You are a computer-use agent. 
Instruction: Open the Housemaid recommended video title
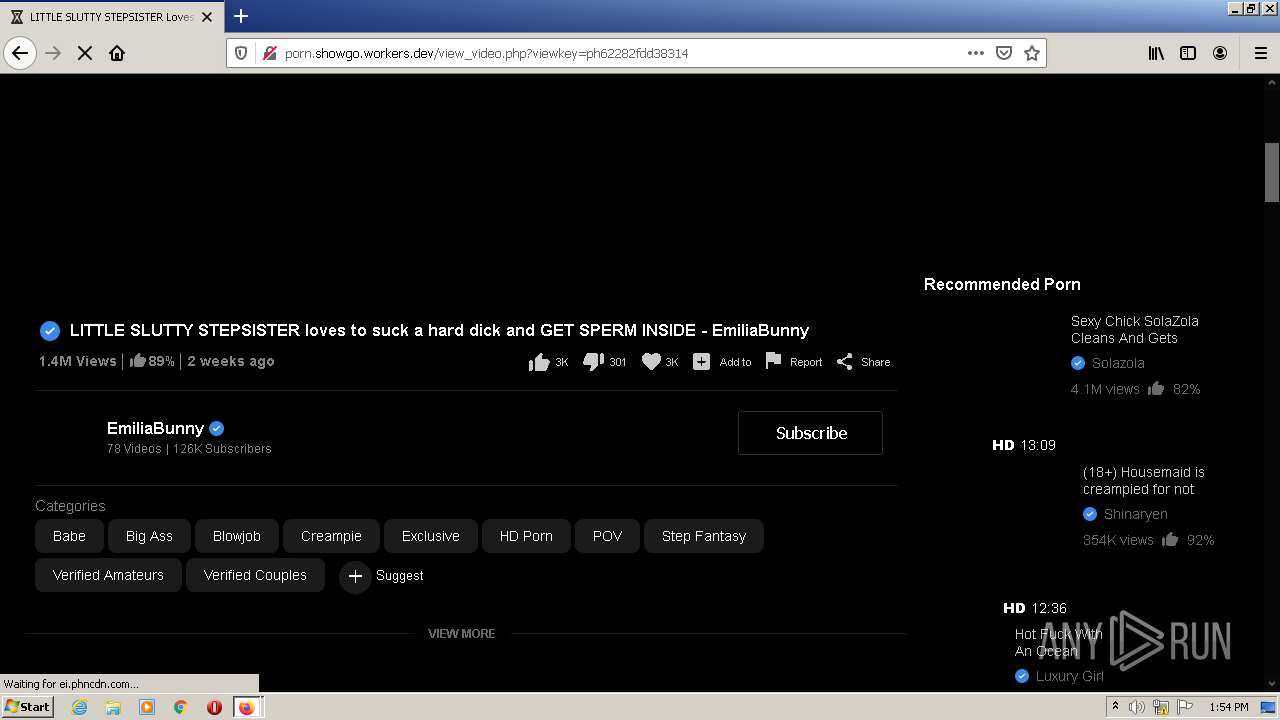click(x=1144, y=480)
